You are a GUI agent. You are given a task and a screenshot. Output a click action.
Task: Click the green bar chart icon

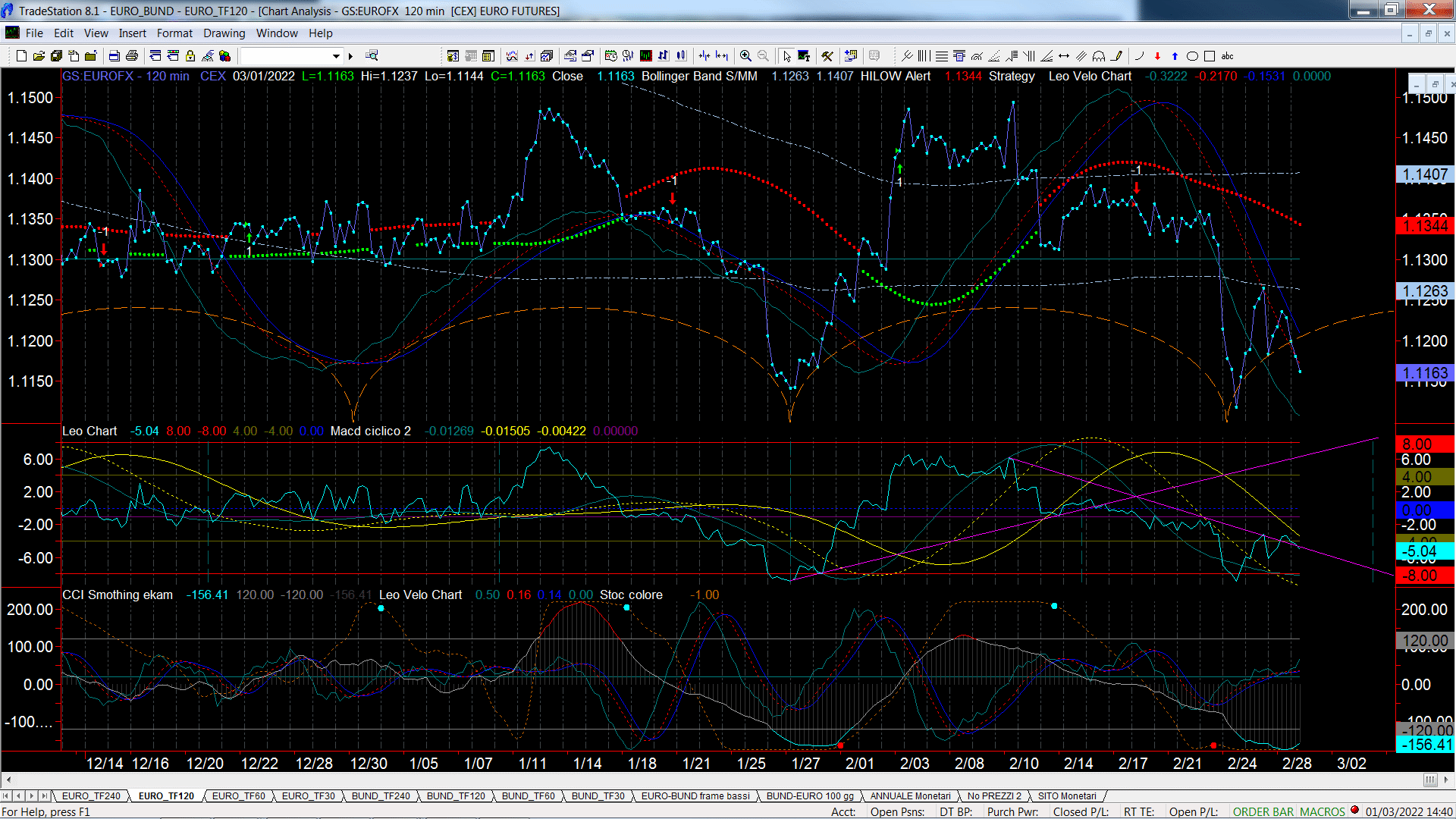tap(646, 56)
